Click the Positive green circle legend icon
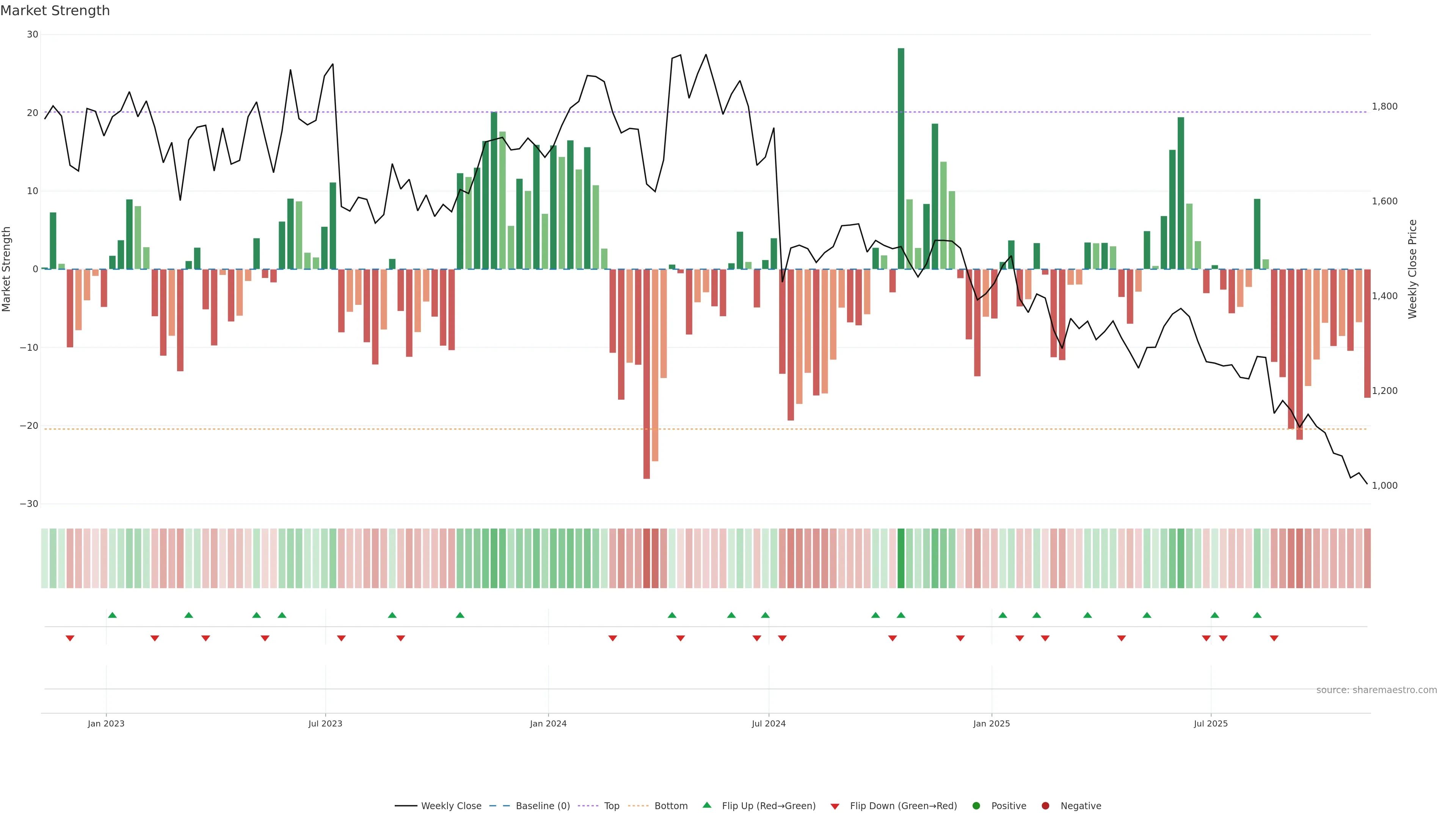Viewport: 1456px width, 819px height. 976,805
